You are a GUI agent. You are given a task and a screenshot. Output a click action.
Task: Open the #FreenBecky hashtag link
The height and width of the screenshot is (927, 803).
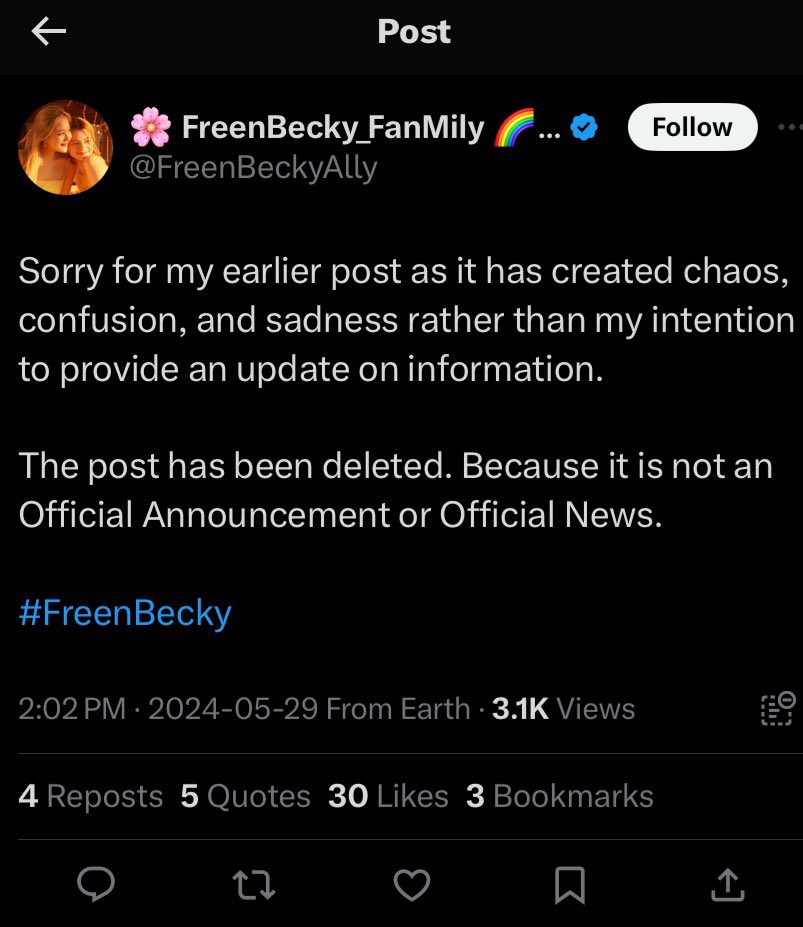(x=125, y=612)
